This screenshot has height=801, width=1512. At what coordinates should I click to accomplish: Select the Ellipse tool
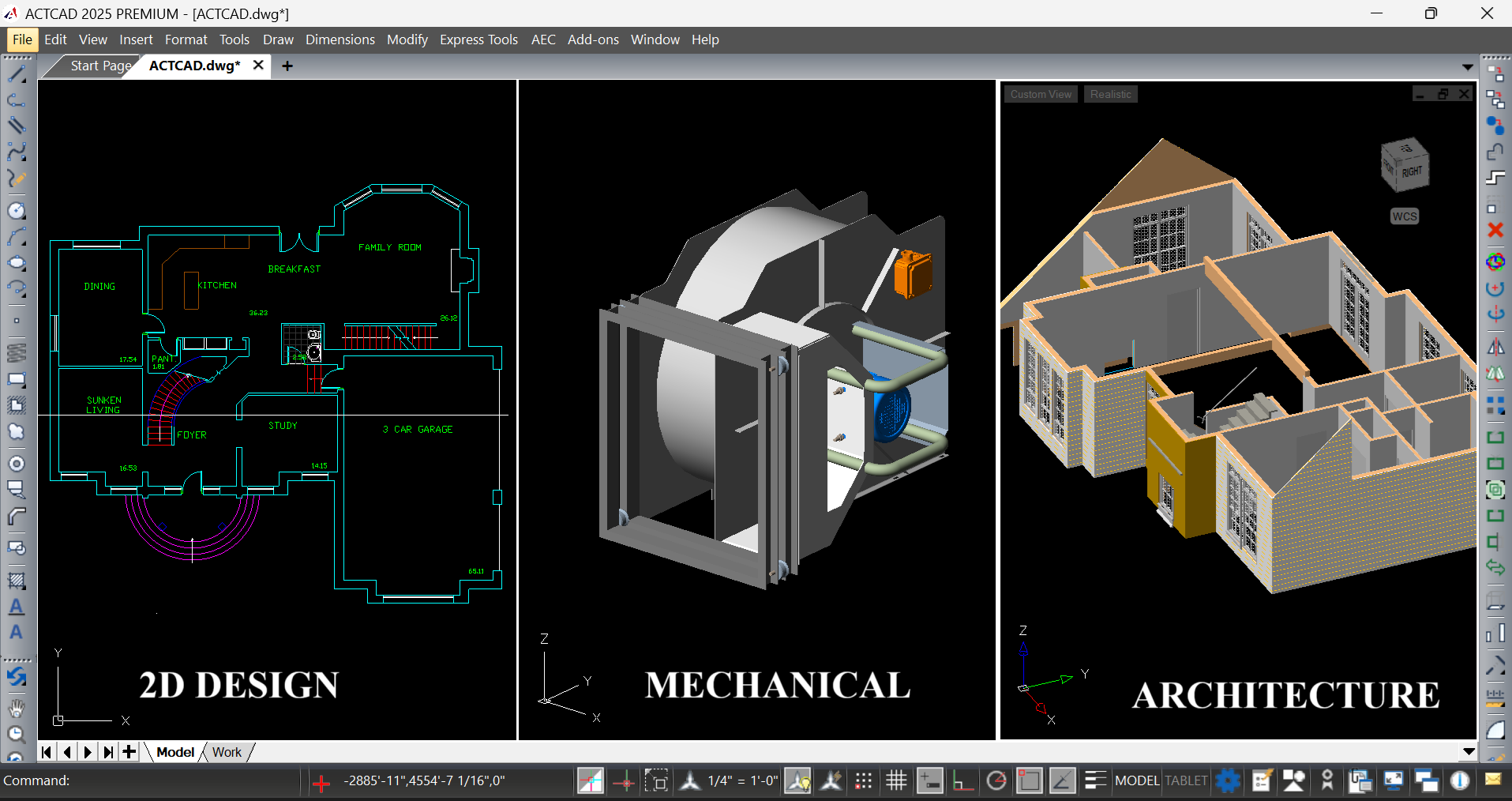17,263
